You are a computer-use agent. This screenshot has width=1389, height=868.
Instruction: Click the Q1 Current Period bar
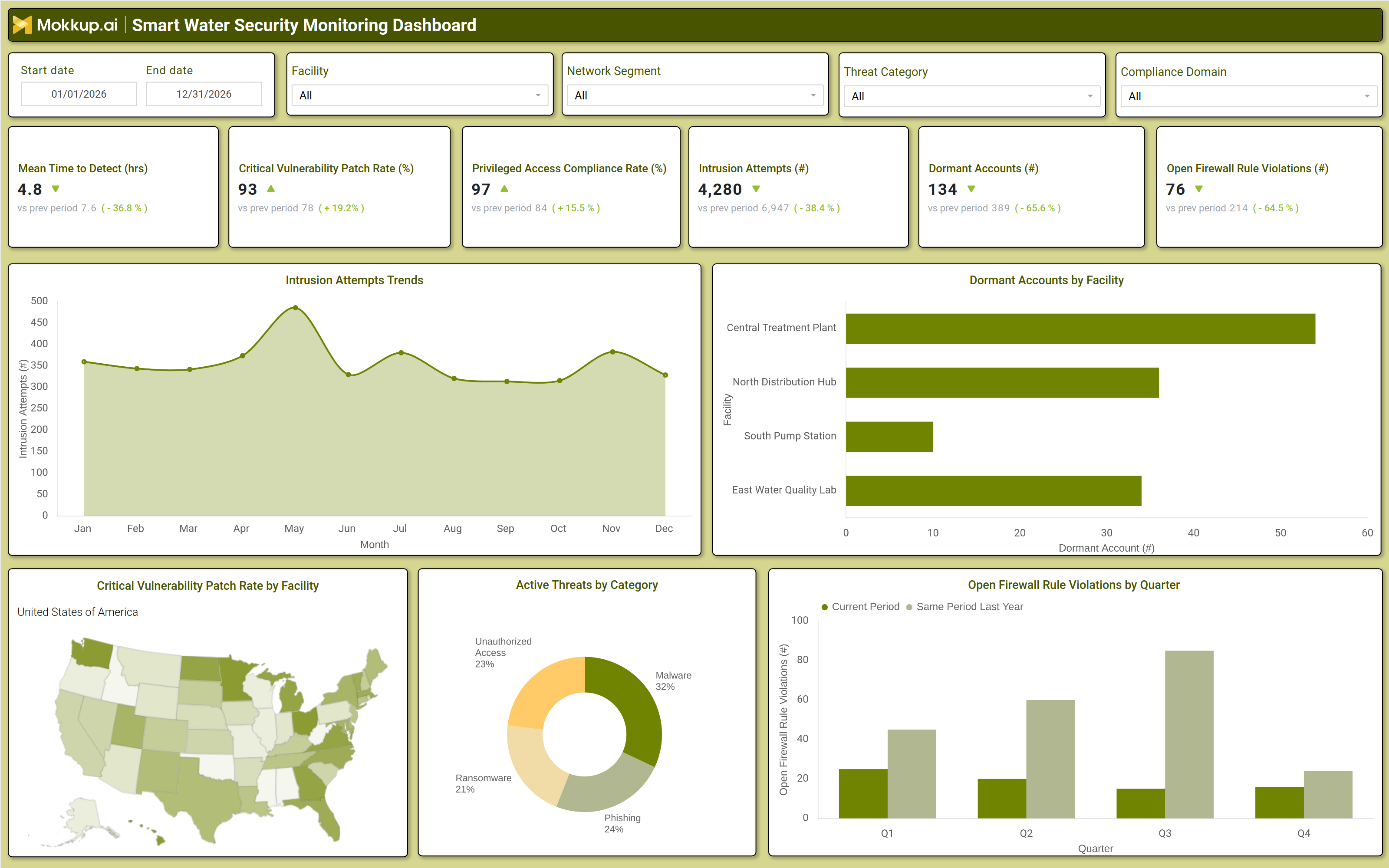click(x=863, y=793)
